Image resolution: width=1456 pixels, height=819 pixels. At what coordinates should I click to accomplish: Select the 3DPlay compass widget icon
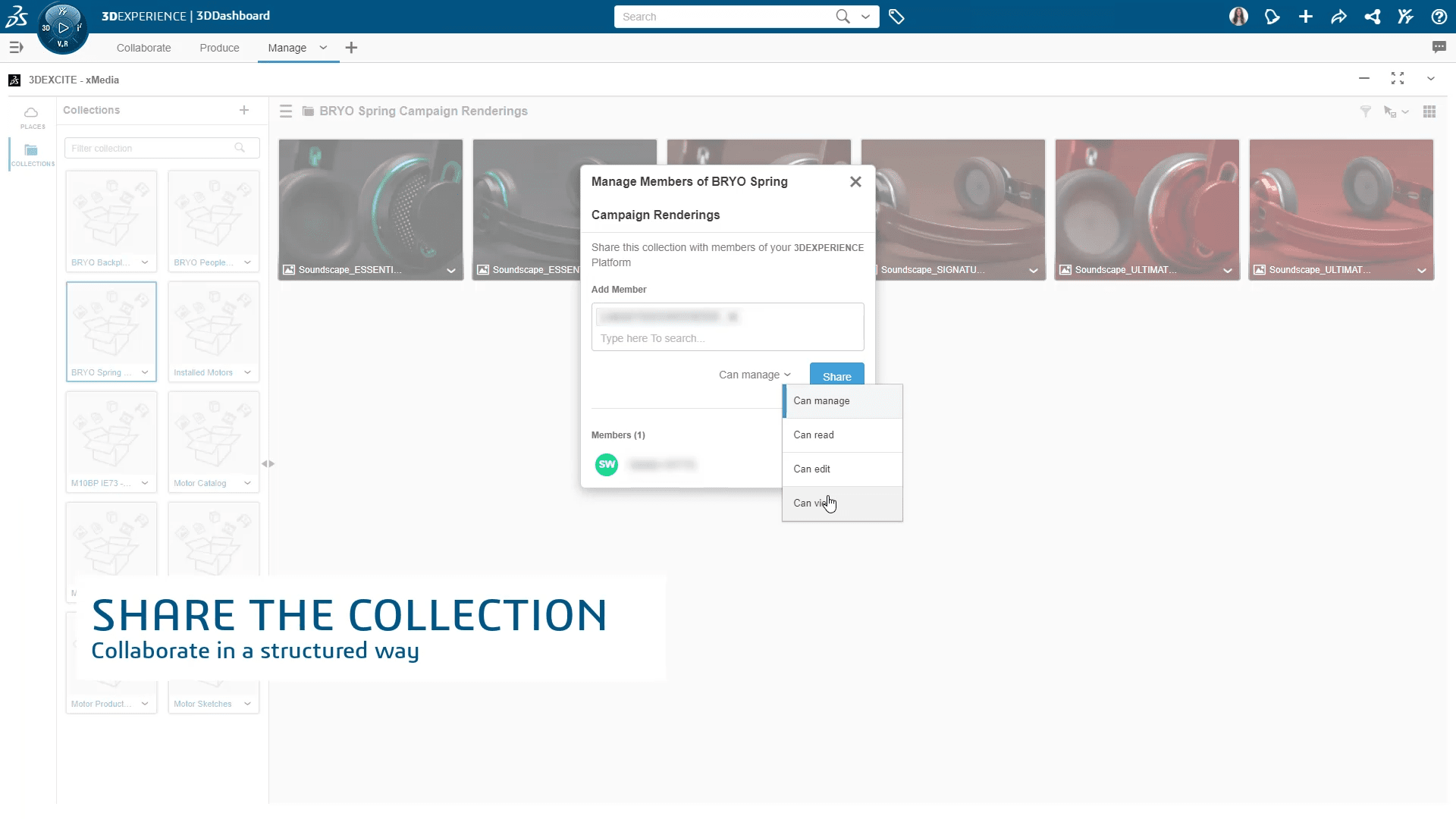click(62, 28)
